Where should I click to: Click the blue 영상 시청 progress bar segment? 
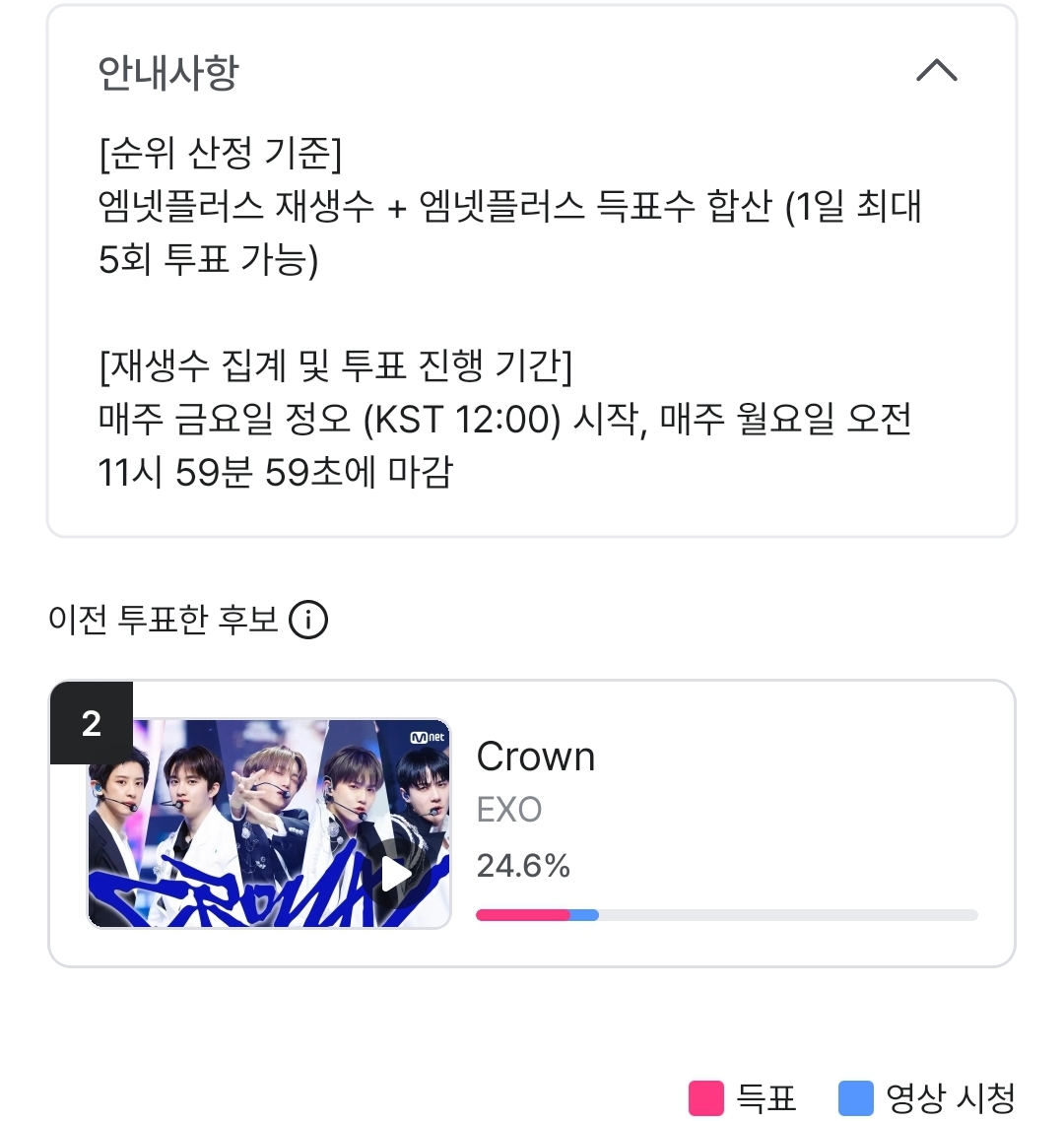(x=584, y=915)
